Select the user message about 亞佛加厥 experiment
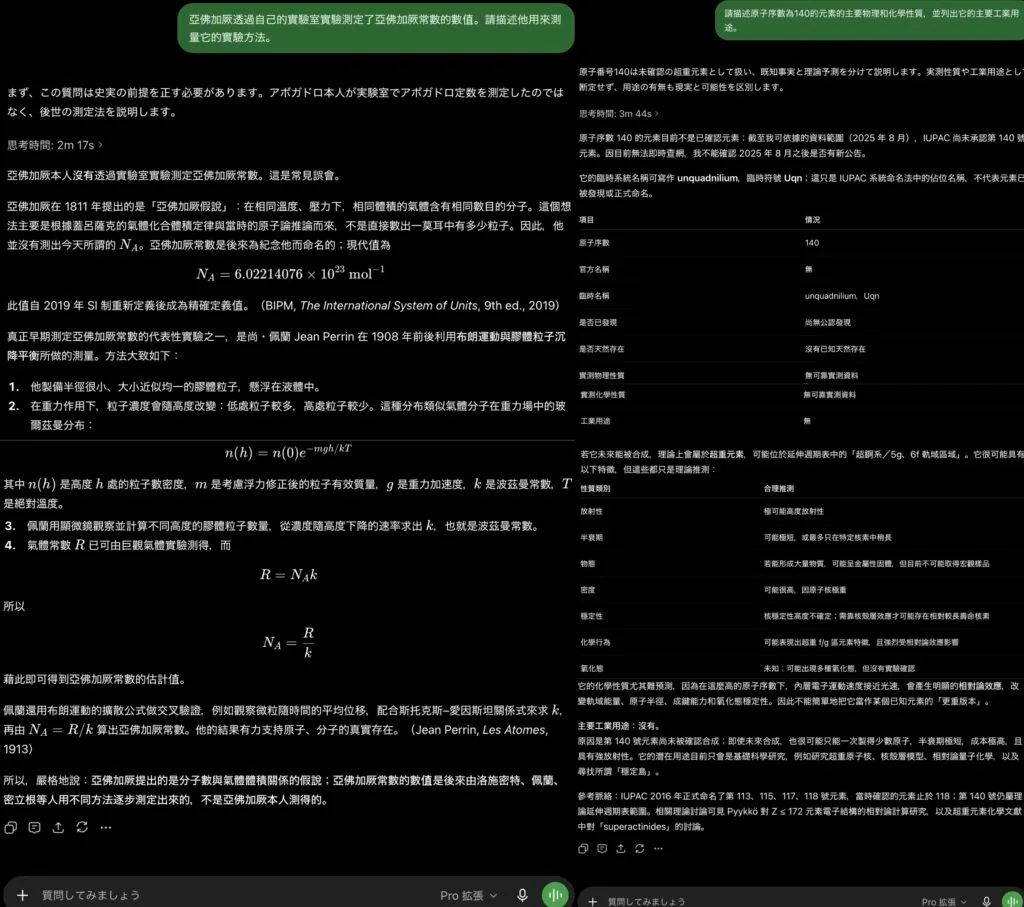This screenshot has height=907, width=1024. pyautogui.click(x=376, y=28)
